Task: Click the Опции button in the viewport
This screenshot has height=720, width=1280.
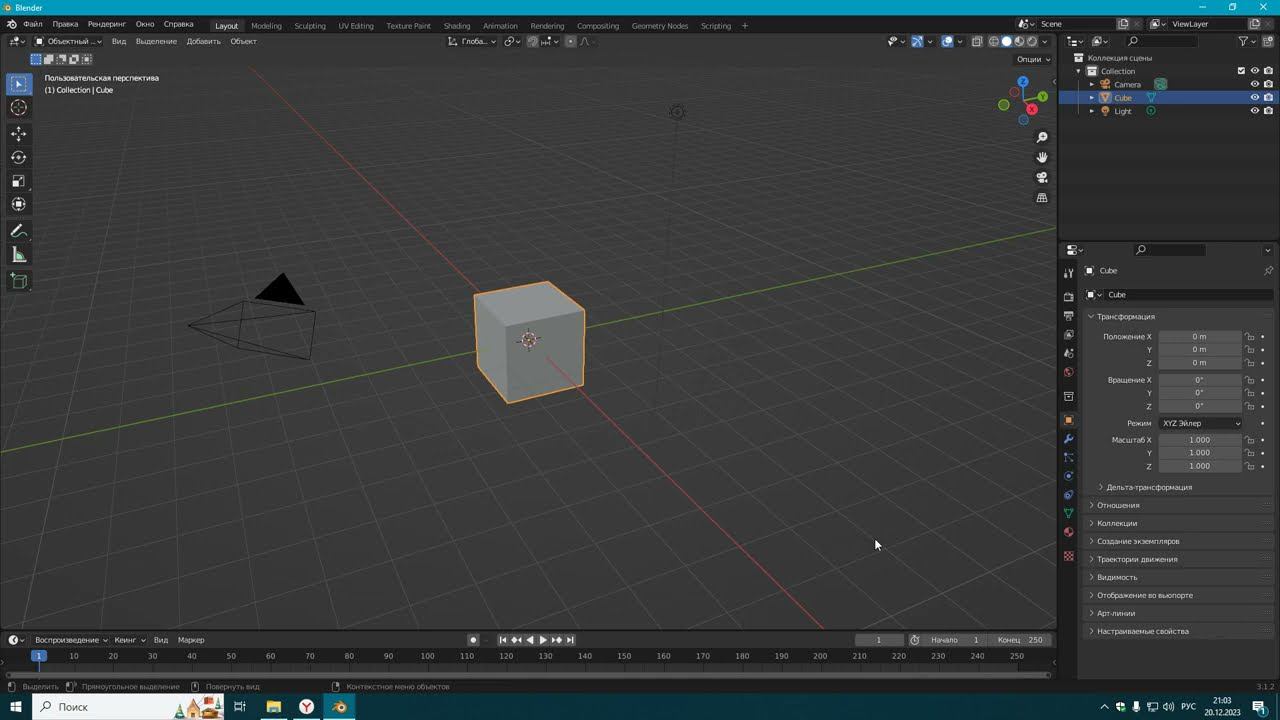Action: pyautogui.click(x=1033, y=59)
